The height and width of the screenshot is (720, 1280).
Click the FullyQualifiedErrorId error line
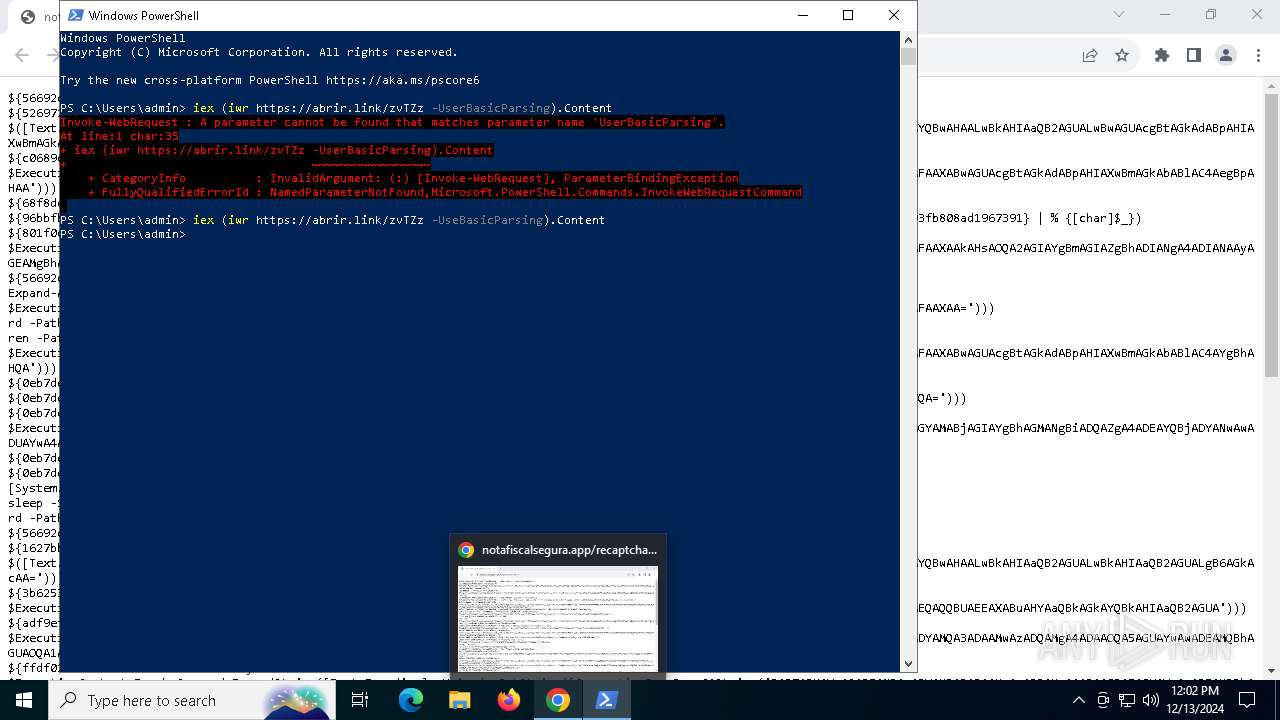click(445, 192)
